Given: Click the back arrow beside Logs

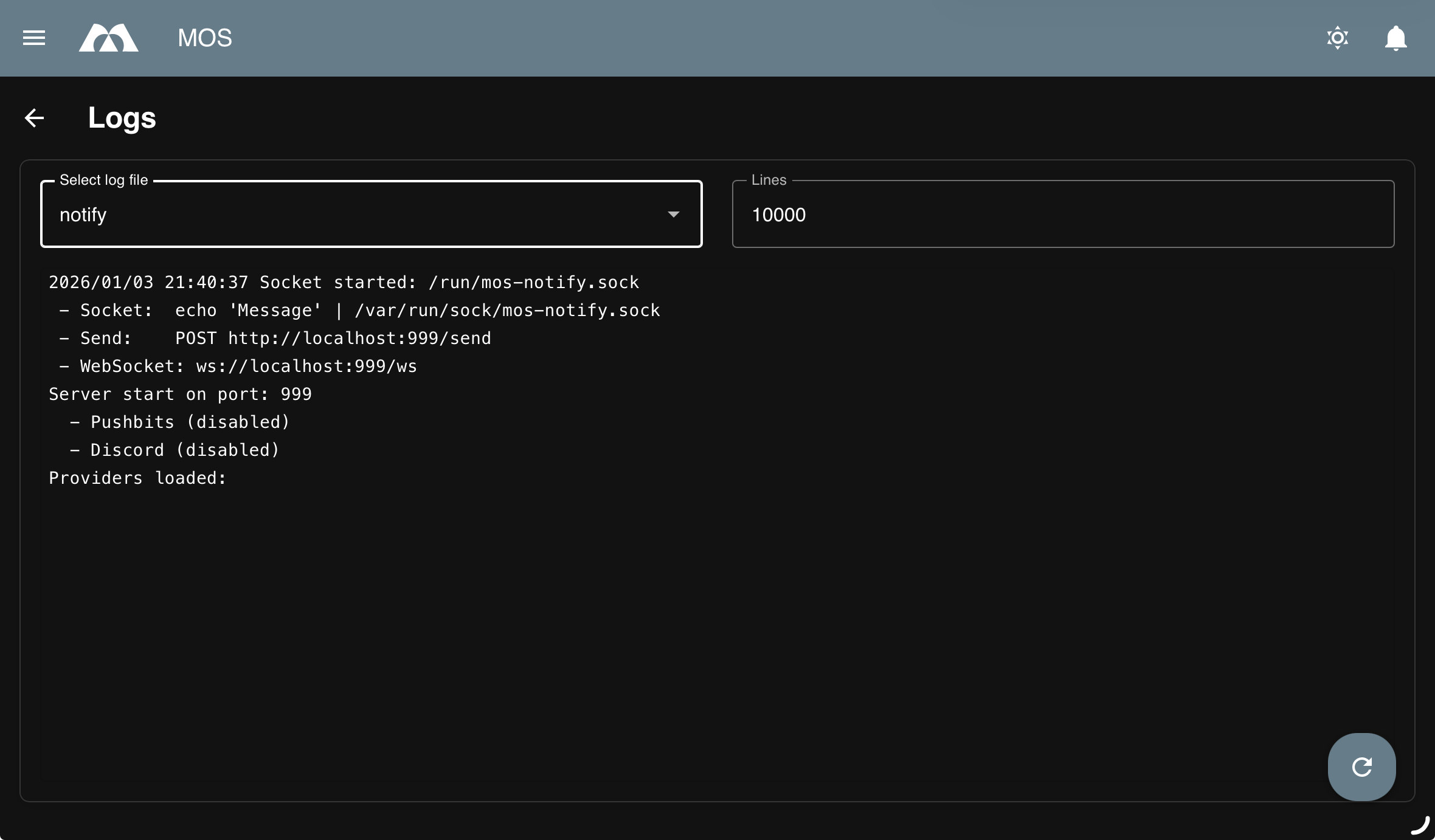Looking at the screenshot, I should [x=35, y=118].
